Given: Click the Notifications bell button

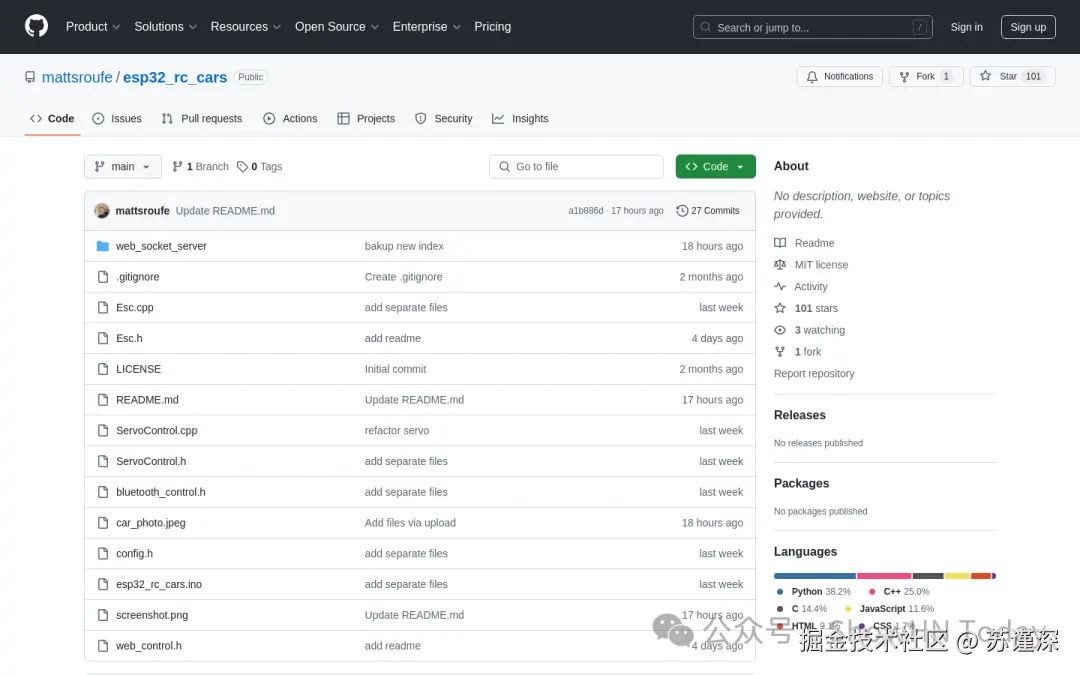Looking at the screenshot, I should [x=840, y=76].
